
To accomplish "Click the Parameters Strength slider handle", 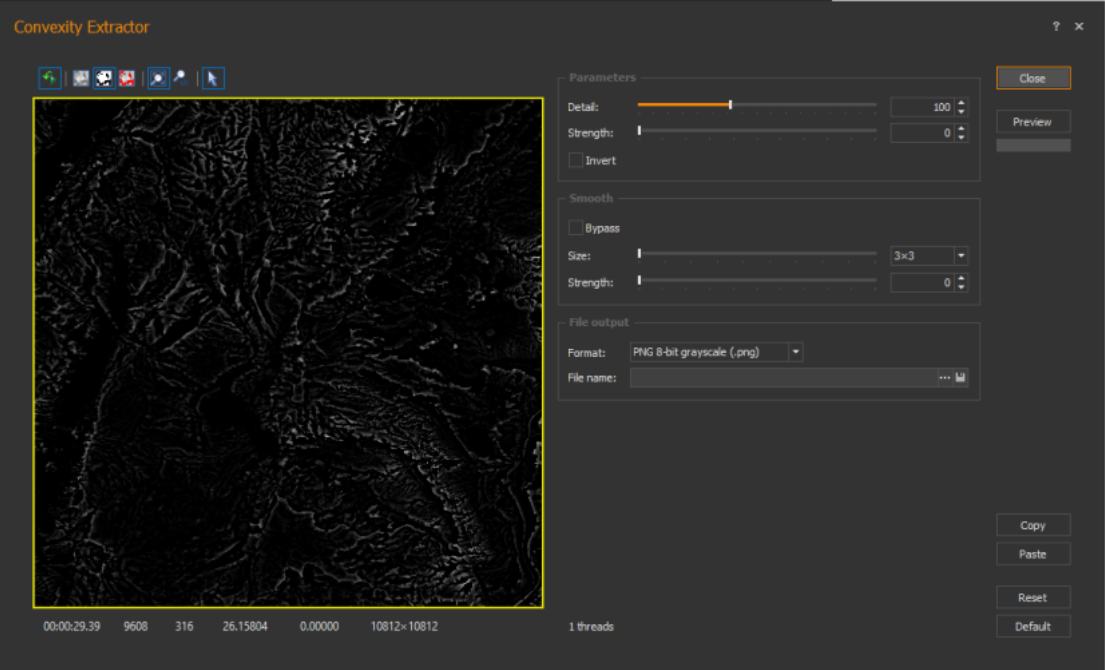I will coord(639,130).
